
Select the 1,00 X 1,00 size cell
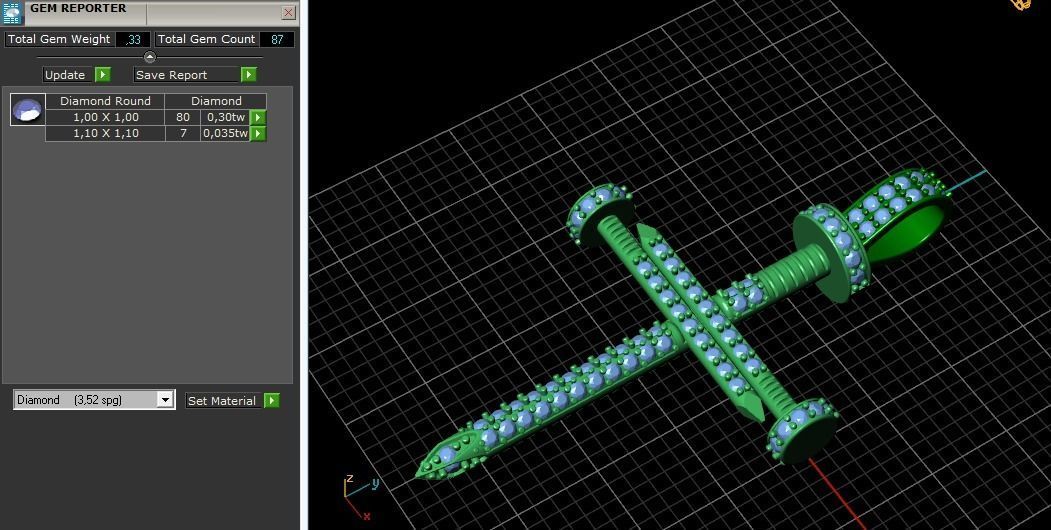105,117
